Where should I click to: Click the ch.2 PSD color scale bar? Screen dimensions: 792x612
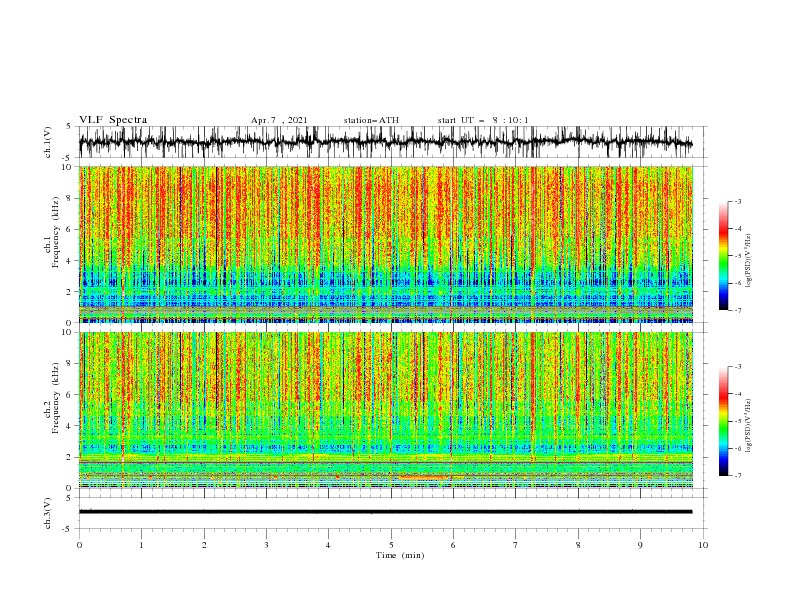pos(723,421)
